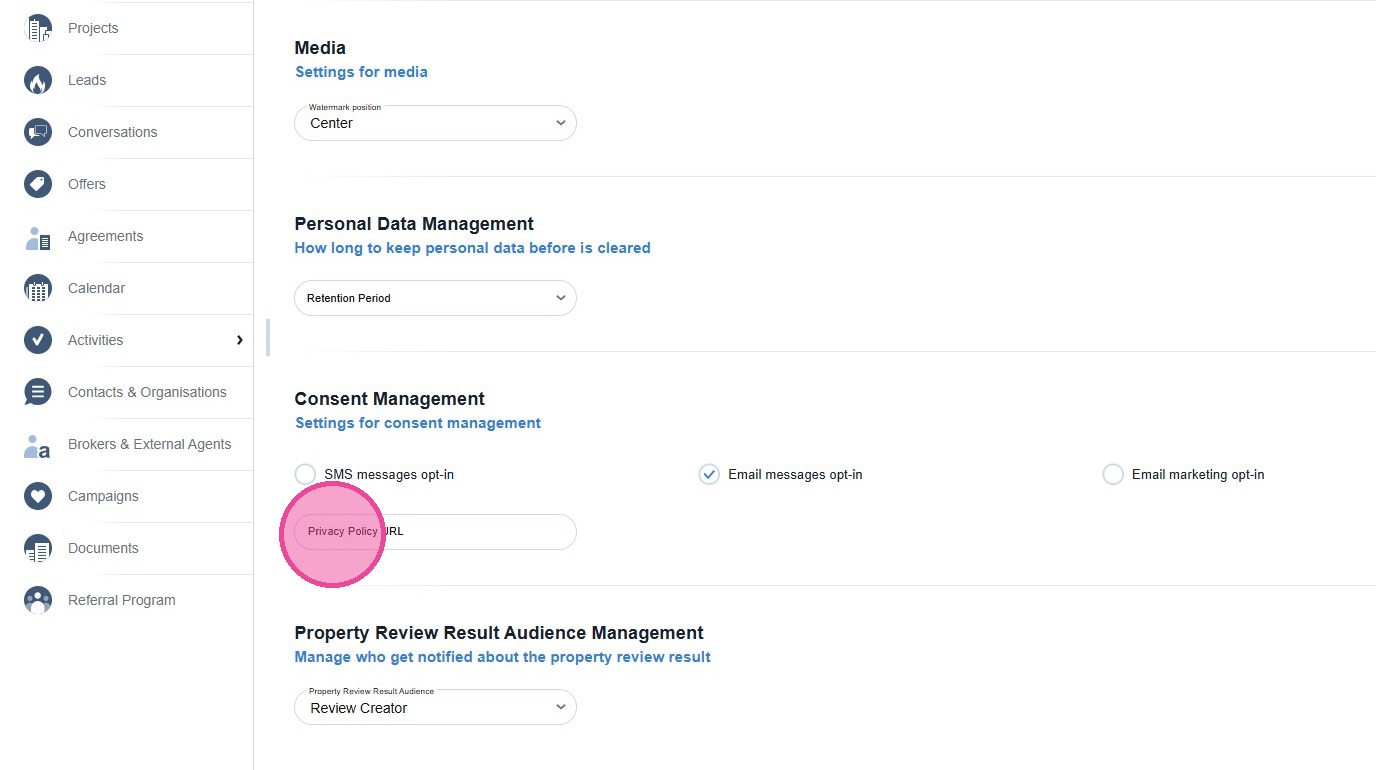Click the Agreements person-document icon
The width and height of the screenshot is (1376, 770).
click(x=38, y=236)
